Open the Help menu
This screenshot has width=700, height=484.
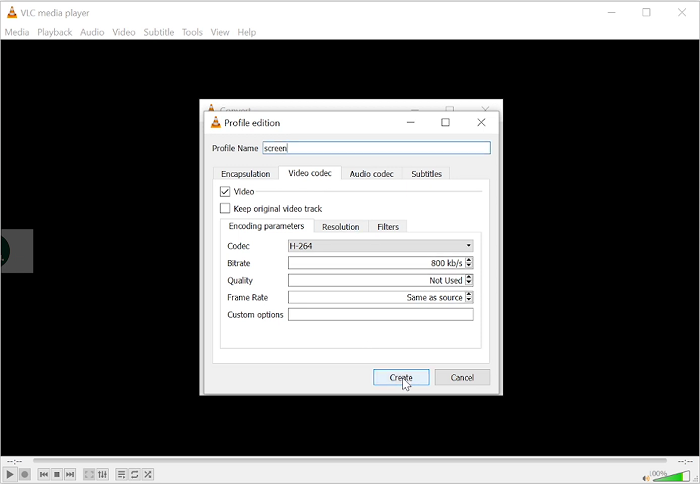coord(246,32)
